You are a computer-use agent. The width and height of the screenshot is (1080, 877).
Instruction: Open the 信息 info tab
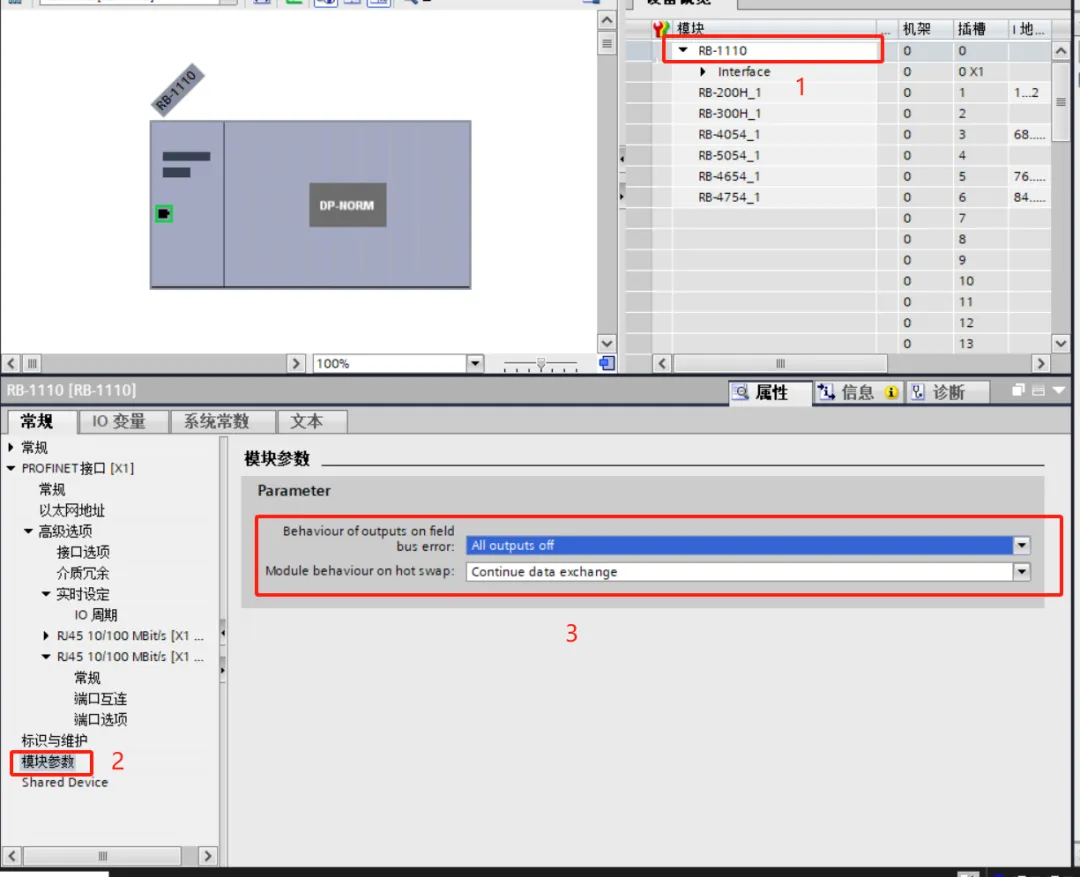pos(846,393)
